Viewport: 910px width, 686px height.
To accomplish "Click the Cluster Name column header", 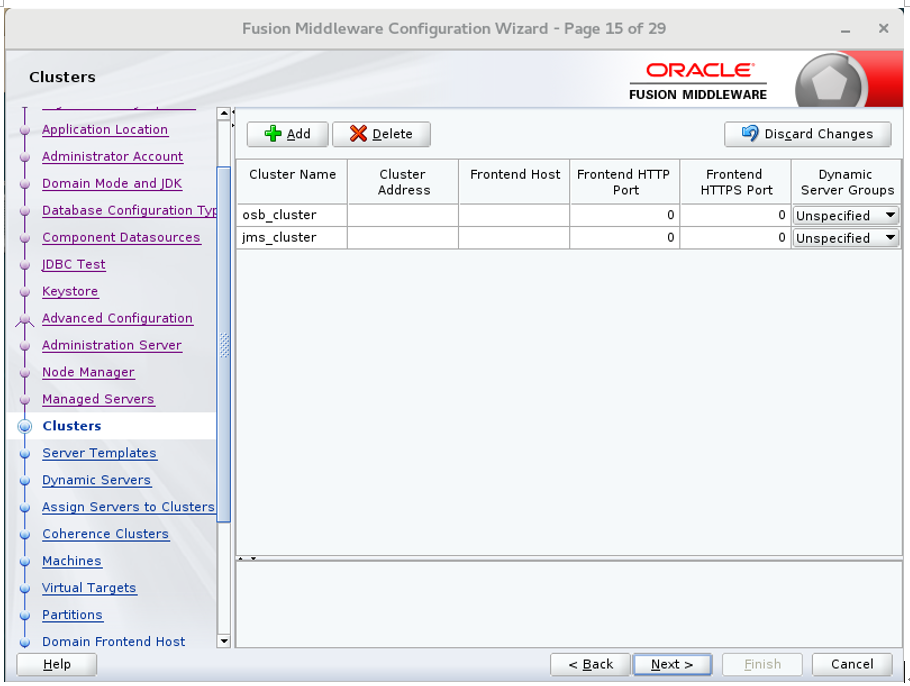I will [x=292, y=182].
